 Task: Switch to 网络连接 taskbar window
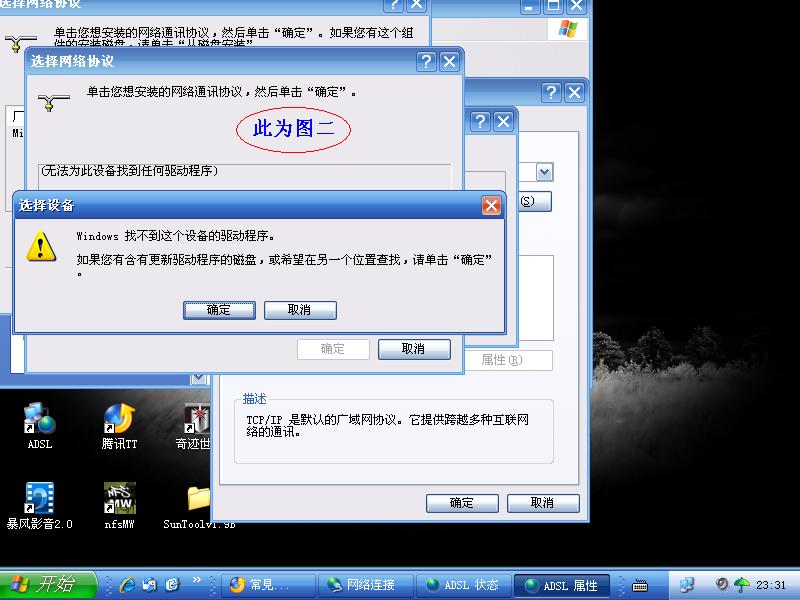(x=365, y=585)
